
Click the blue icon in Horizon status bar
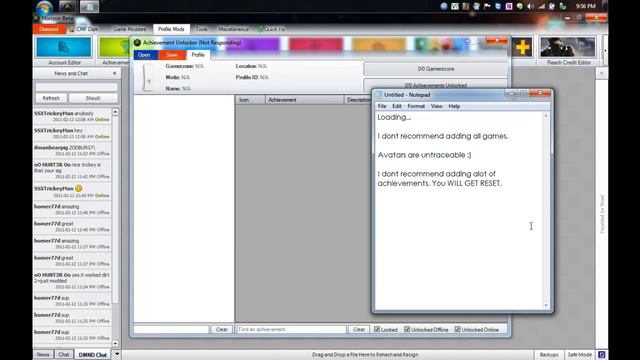[x=601, y=355]
